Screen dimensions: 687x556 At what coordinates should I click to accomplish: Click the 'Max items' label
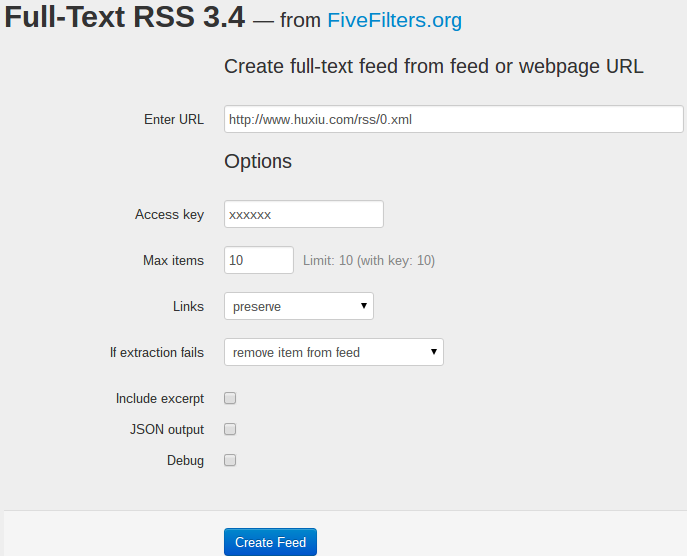(x=173, y=260)
